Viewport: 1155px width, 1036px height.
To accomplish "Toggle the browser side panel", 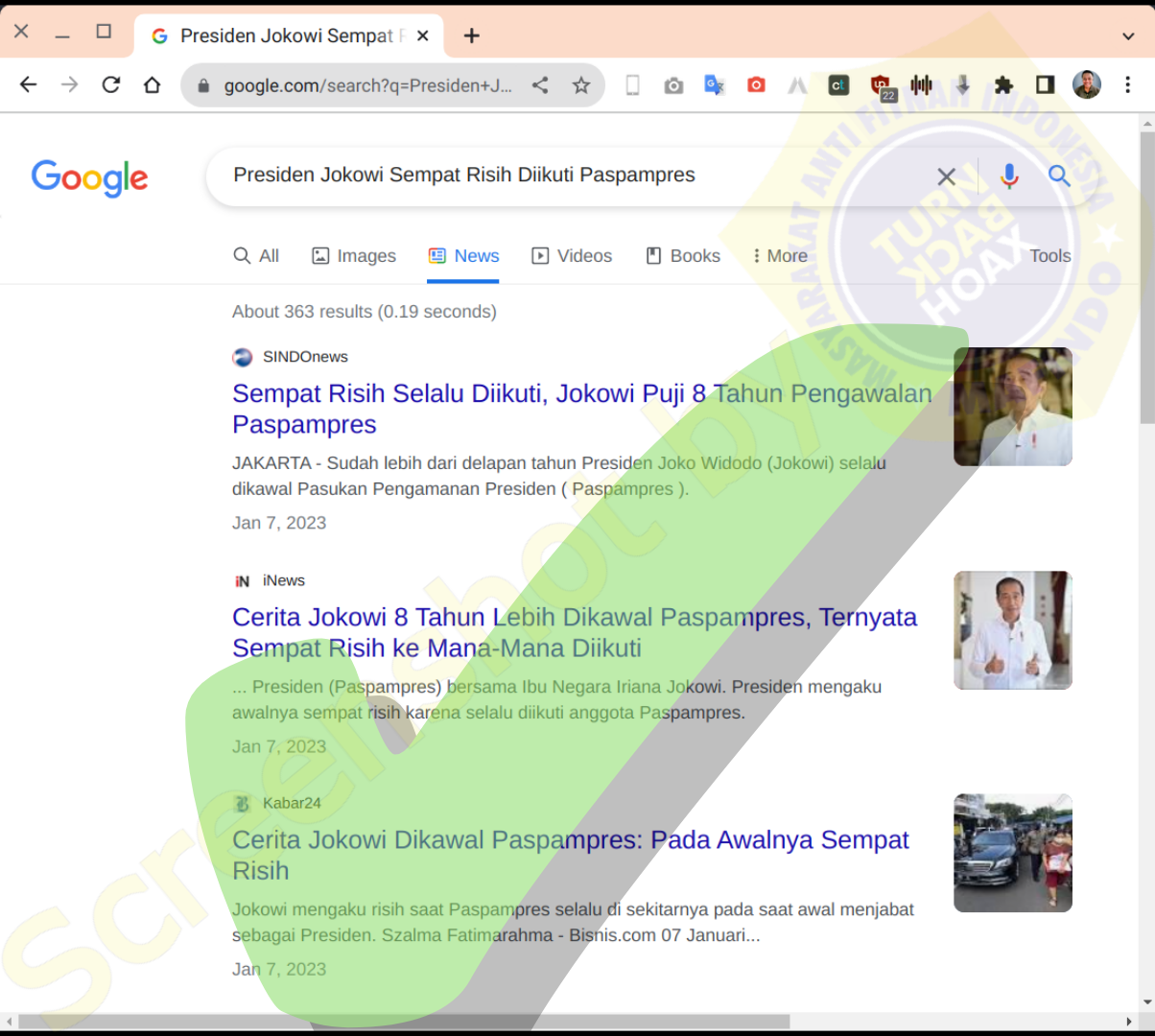I will point(1045,85).
